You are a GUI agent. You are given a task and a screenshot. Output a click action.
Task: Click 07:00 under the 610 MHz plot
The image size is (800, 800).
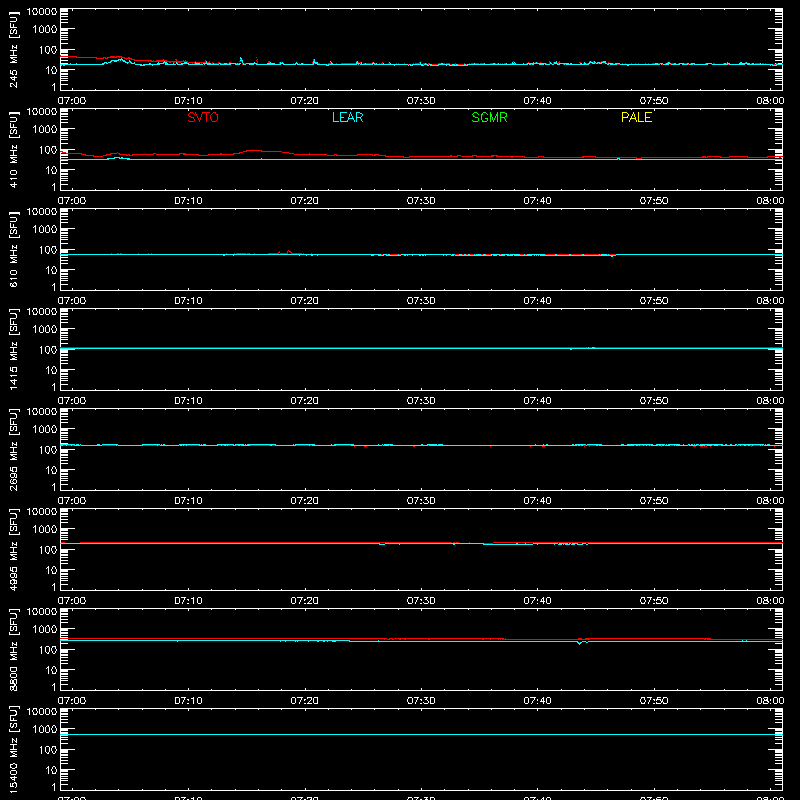72,301
